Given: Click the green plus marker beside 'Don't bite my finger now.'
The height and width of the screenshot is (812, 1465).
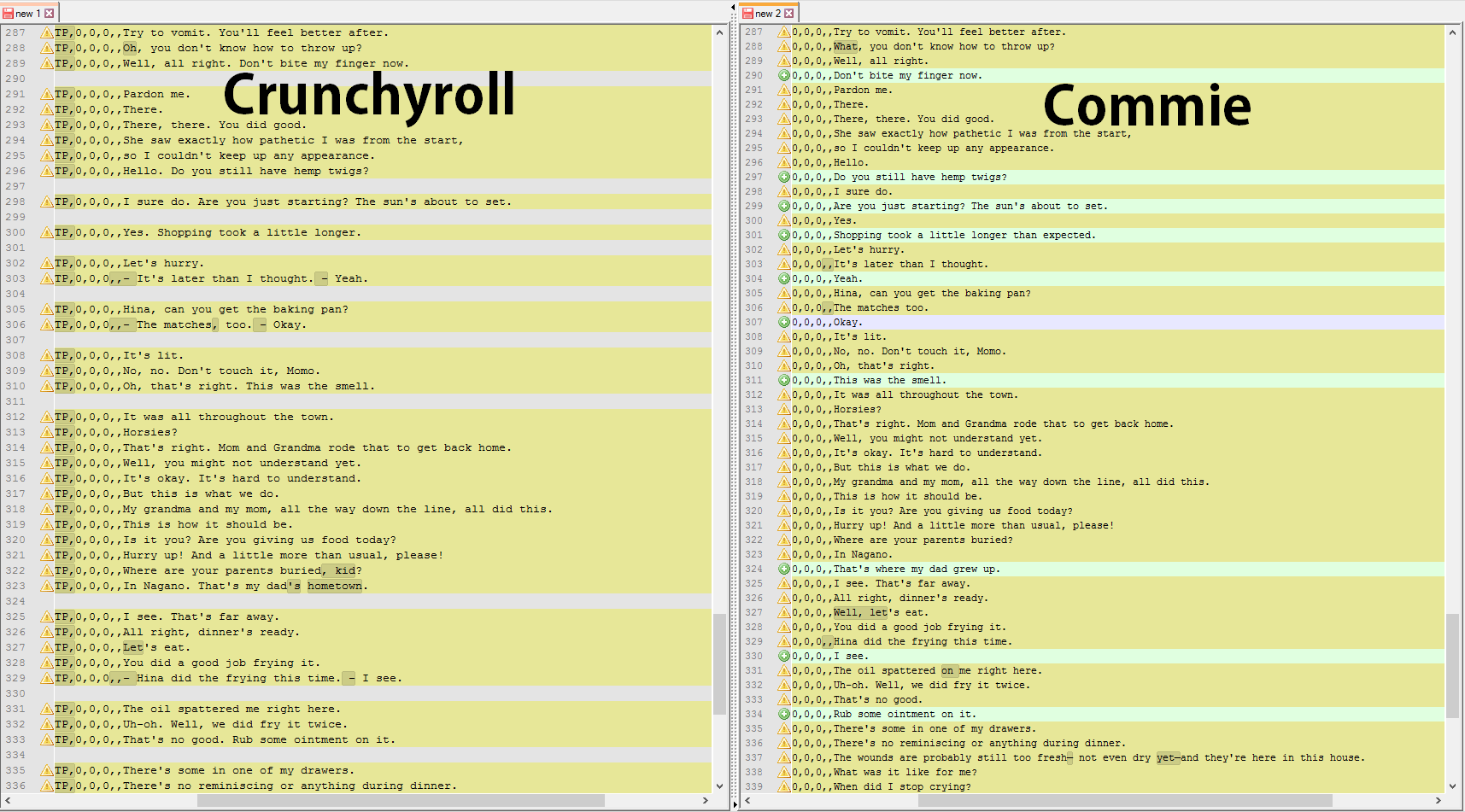Looking at the screenshot, I should (783, 75).
